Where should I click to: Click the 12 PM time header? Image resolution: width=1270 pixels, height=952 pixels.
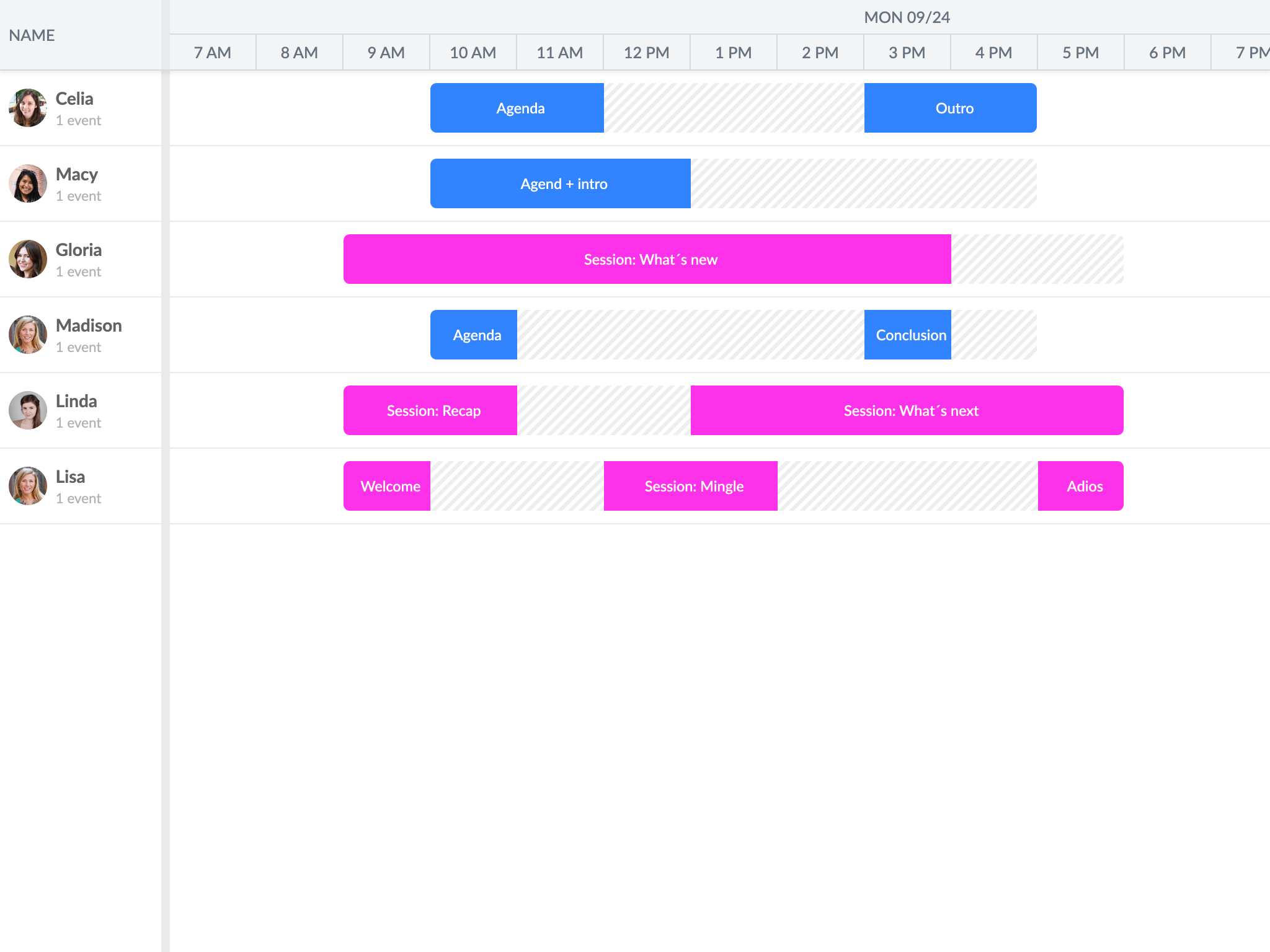pos(647,53)
